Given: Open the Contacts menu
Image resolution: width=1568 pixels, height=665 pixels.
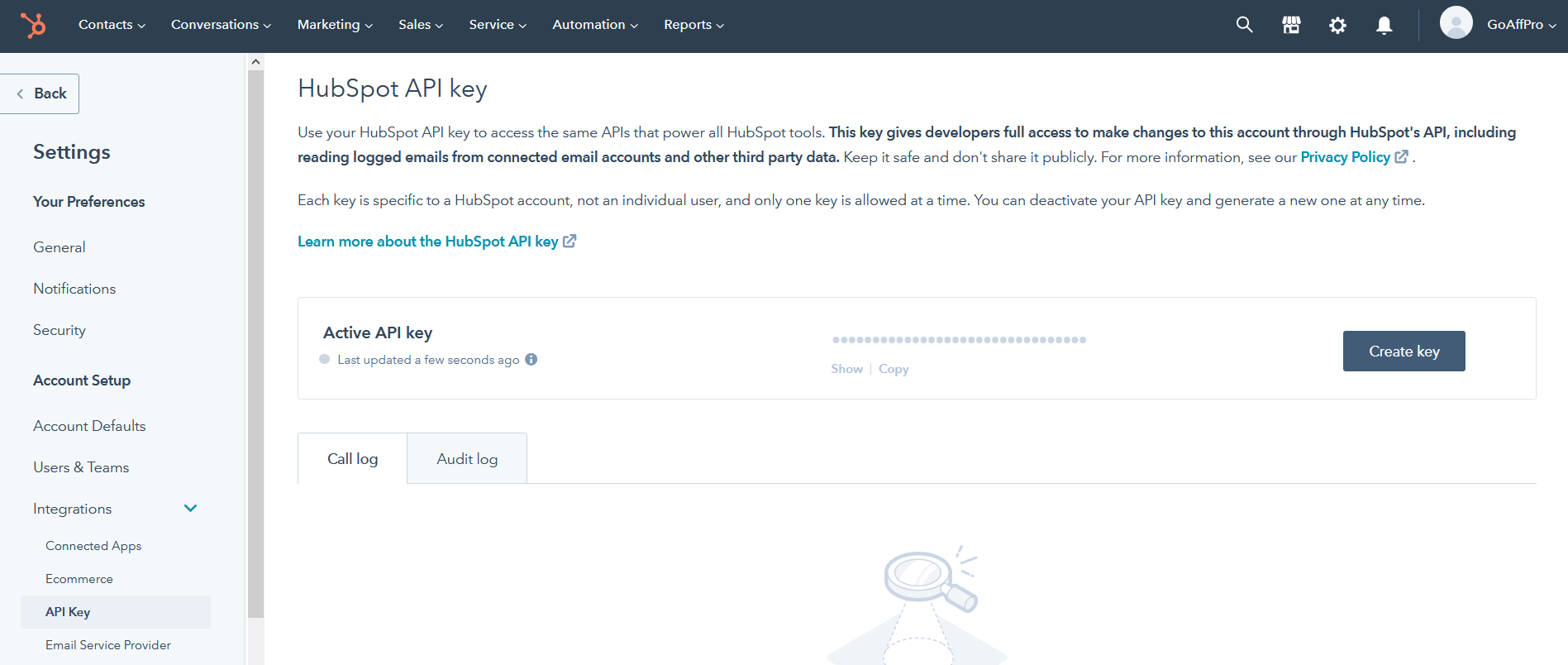Looking at the screenshot, I should 112,25.
